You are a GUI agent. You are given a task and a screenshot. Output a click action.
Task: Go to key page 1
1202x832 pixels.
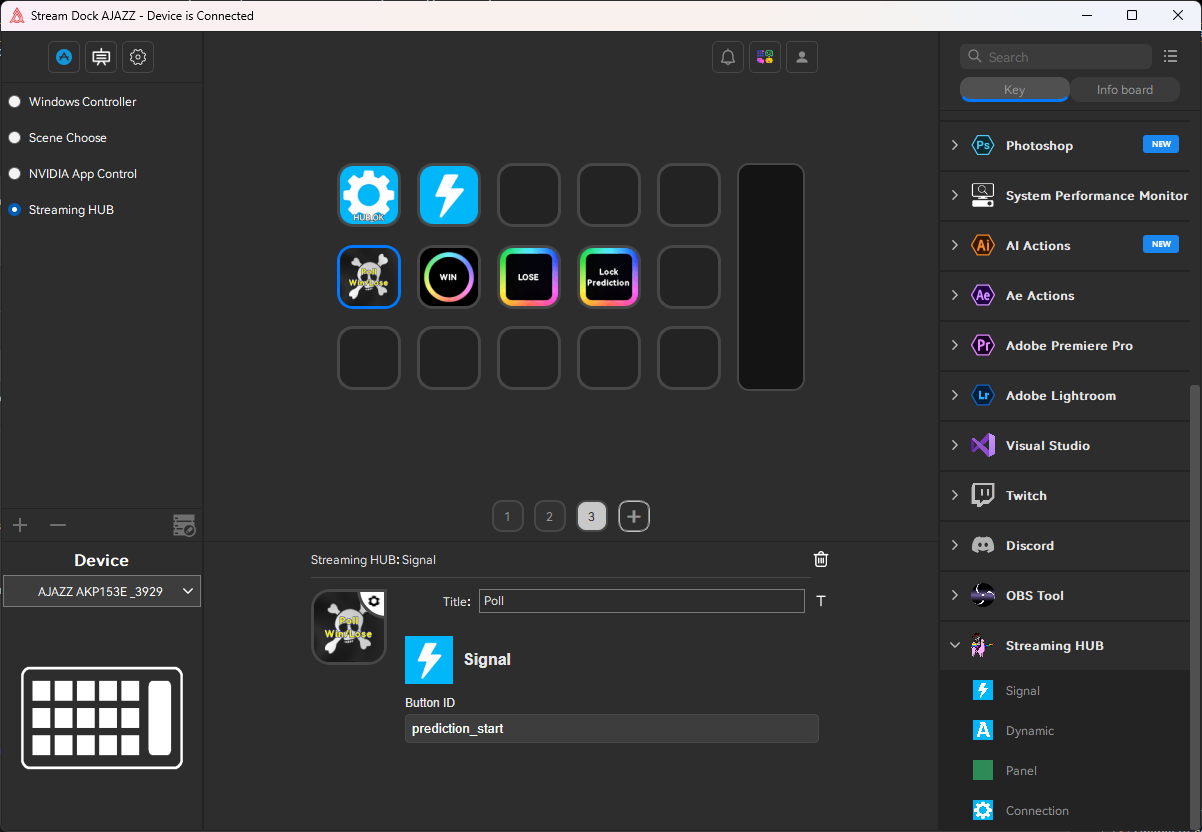[x=508, y=517]
